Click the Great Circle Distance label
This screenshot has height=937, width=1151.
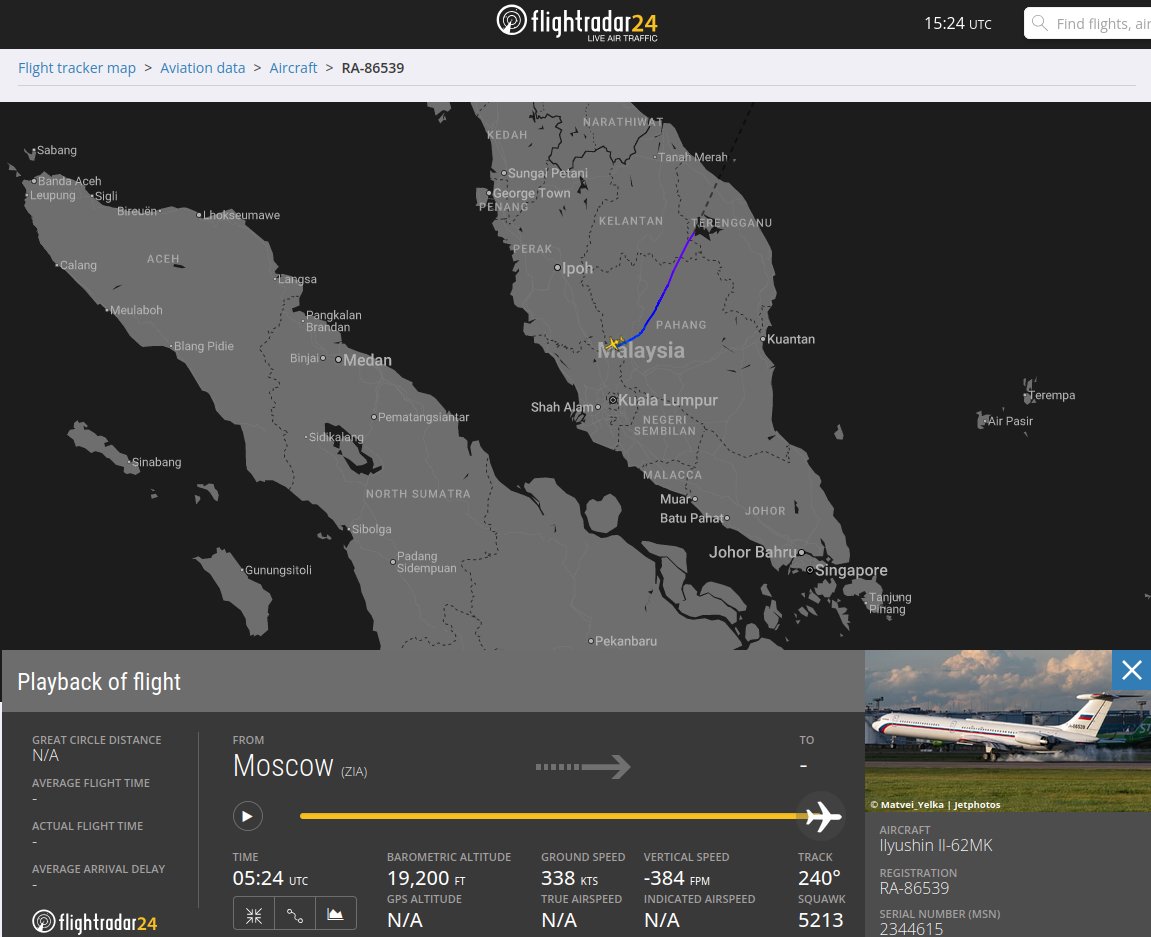coord(96,740)
